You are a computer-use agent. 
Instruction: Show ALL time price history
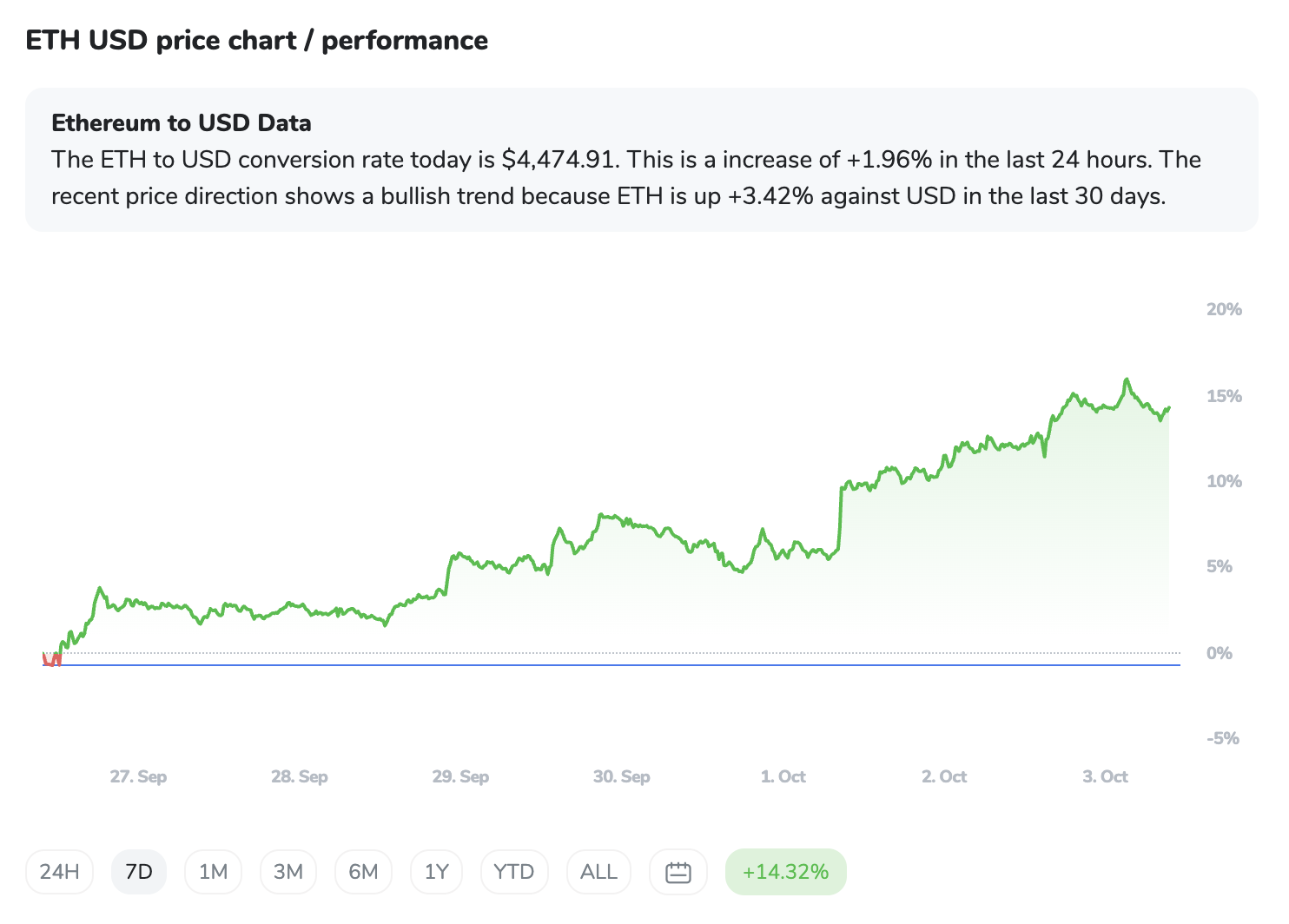click(x=598, y=872)
